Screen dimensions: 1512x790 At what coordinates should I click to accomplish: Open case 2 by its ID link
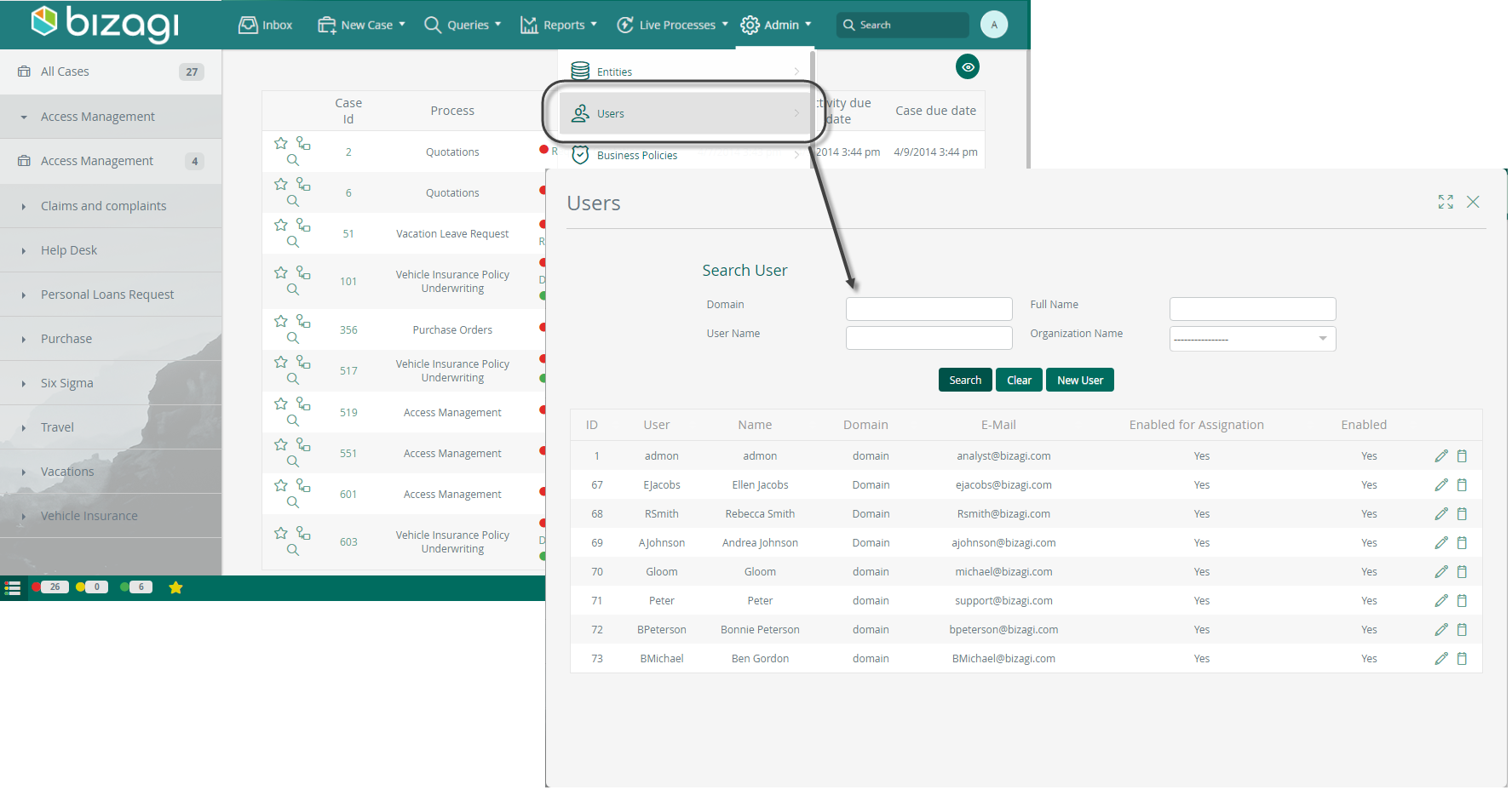pyautogui.click(x=348, y=152)
